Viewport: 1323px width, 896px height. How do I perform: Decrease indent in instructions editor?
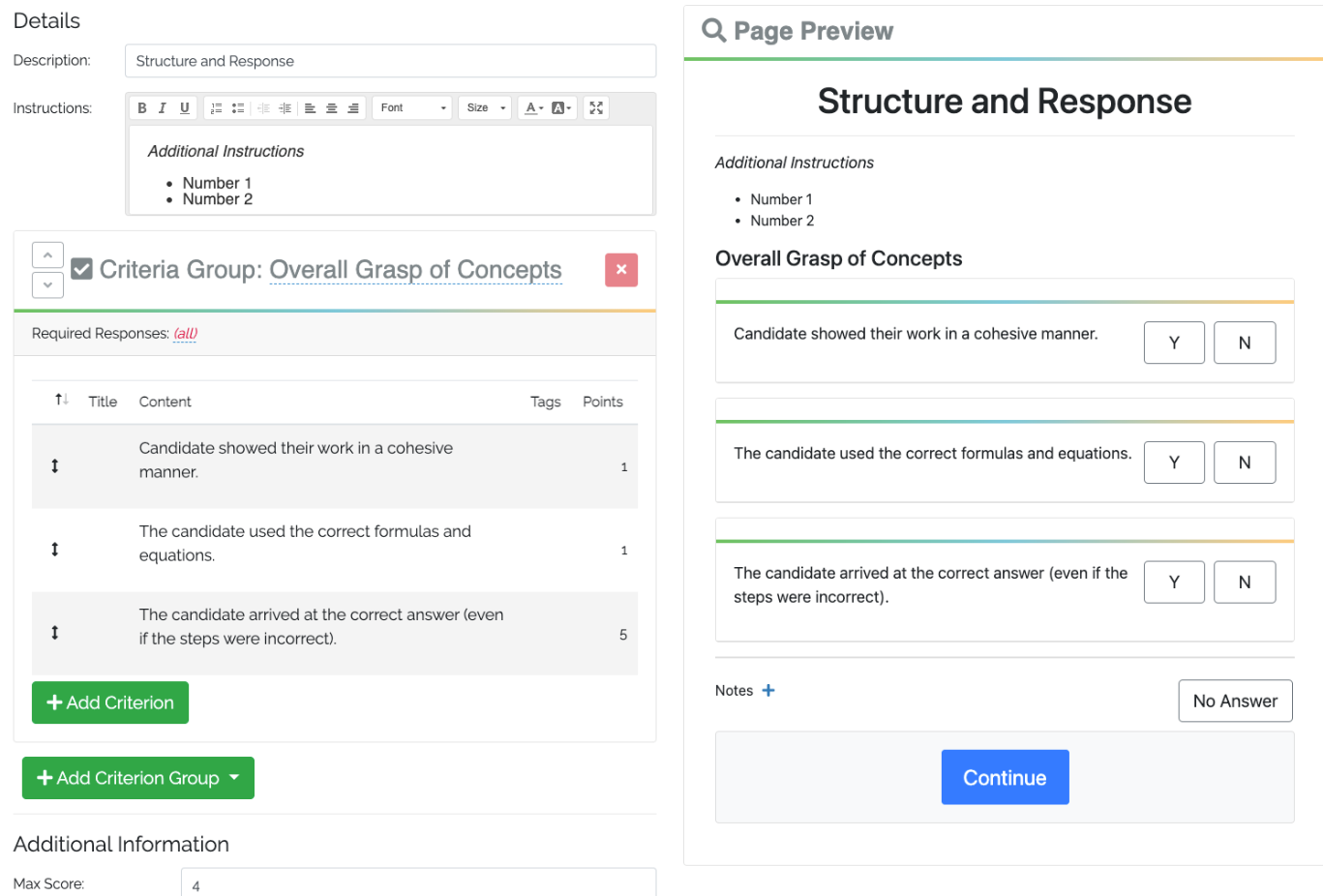pyautogui.click(x=263, y=108)
